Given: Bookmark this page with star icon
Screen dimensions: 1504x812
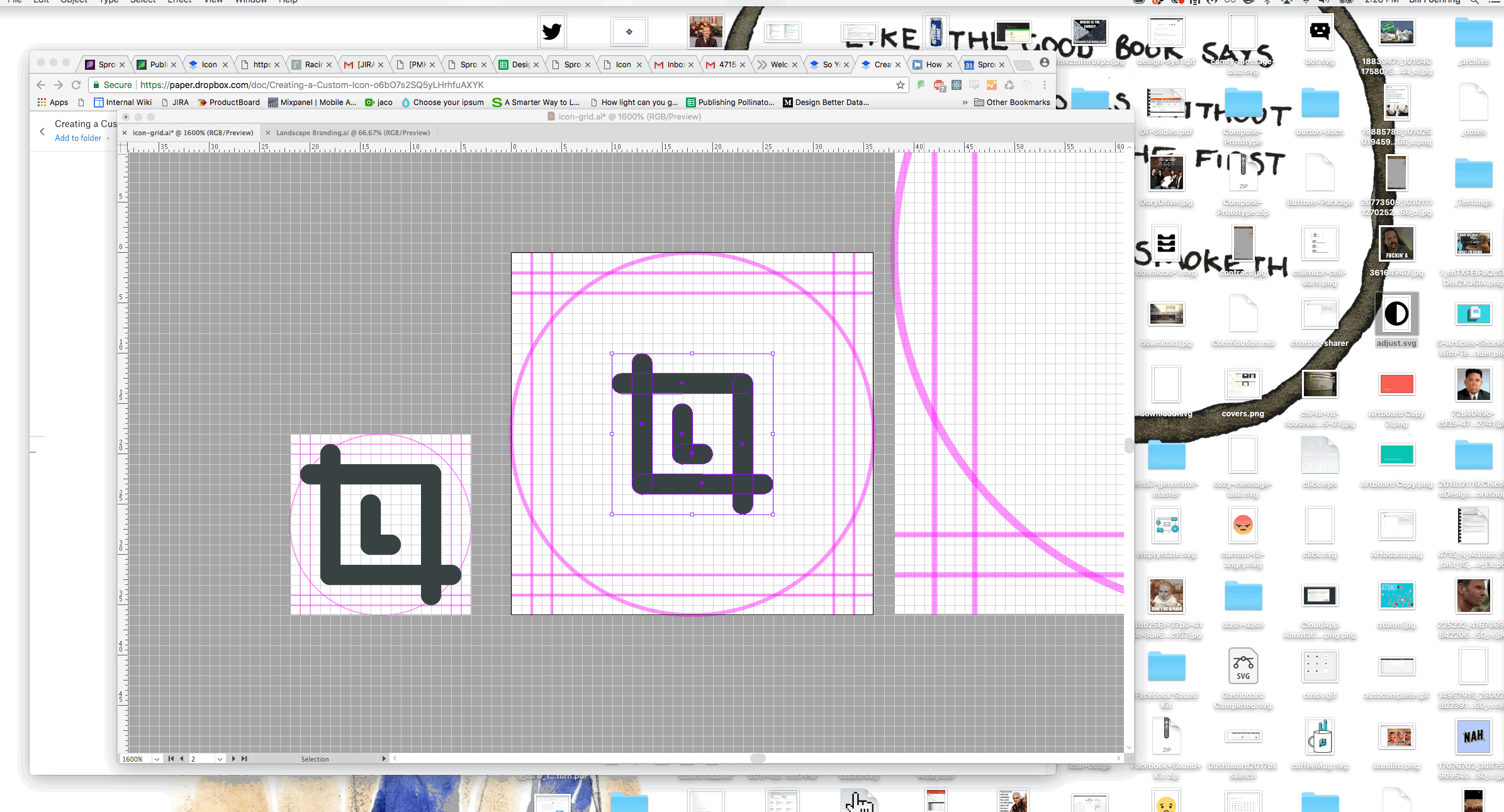Looking at the screenshot, I should click(x=901, y=85).
